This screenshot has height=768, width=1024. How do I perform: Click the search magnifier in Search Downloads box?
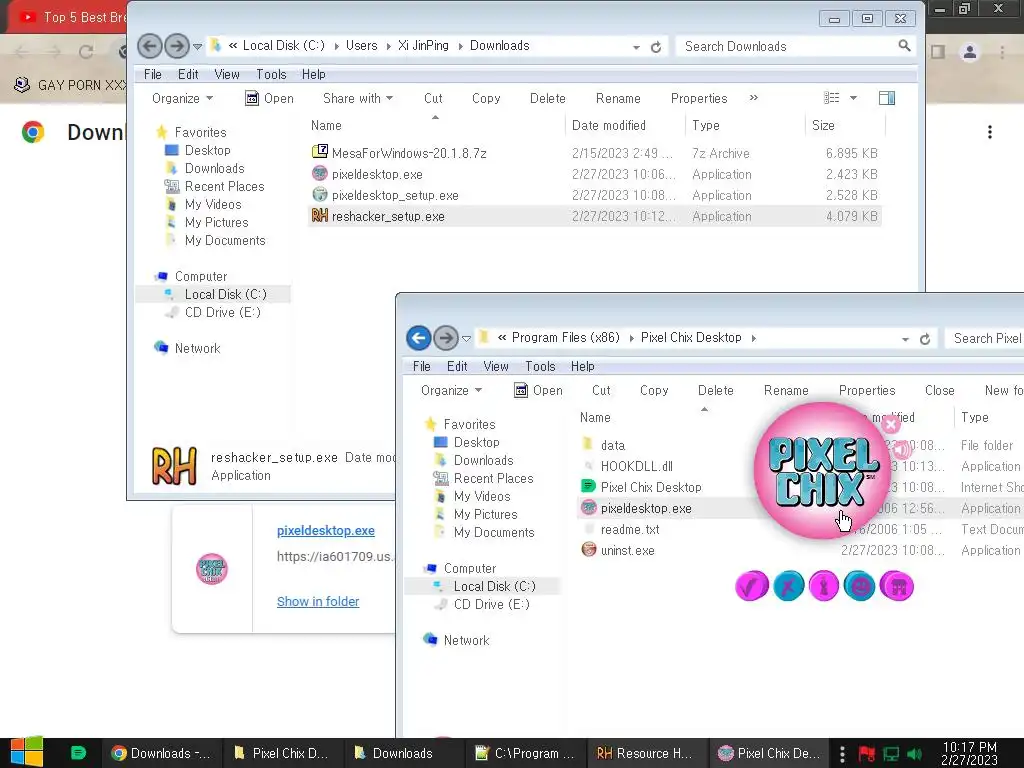click(x=904, y=46)
